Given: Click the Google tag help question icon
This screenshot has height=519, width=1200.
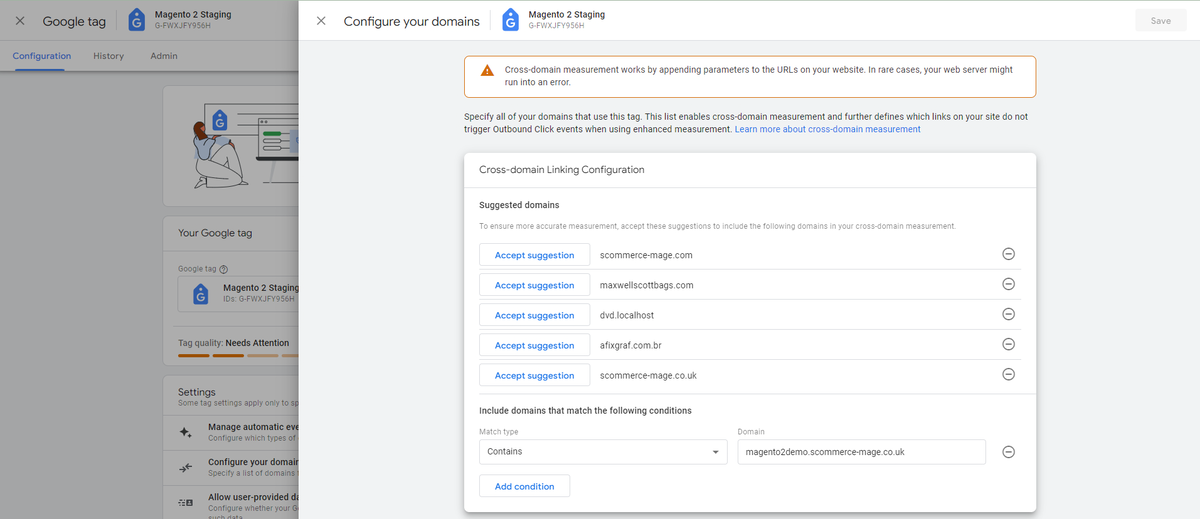Looking at the screenshot, I should coord(223,269).
